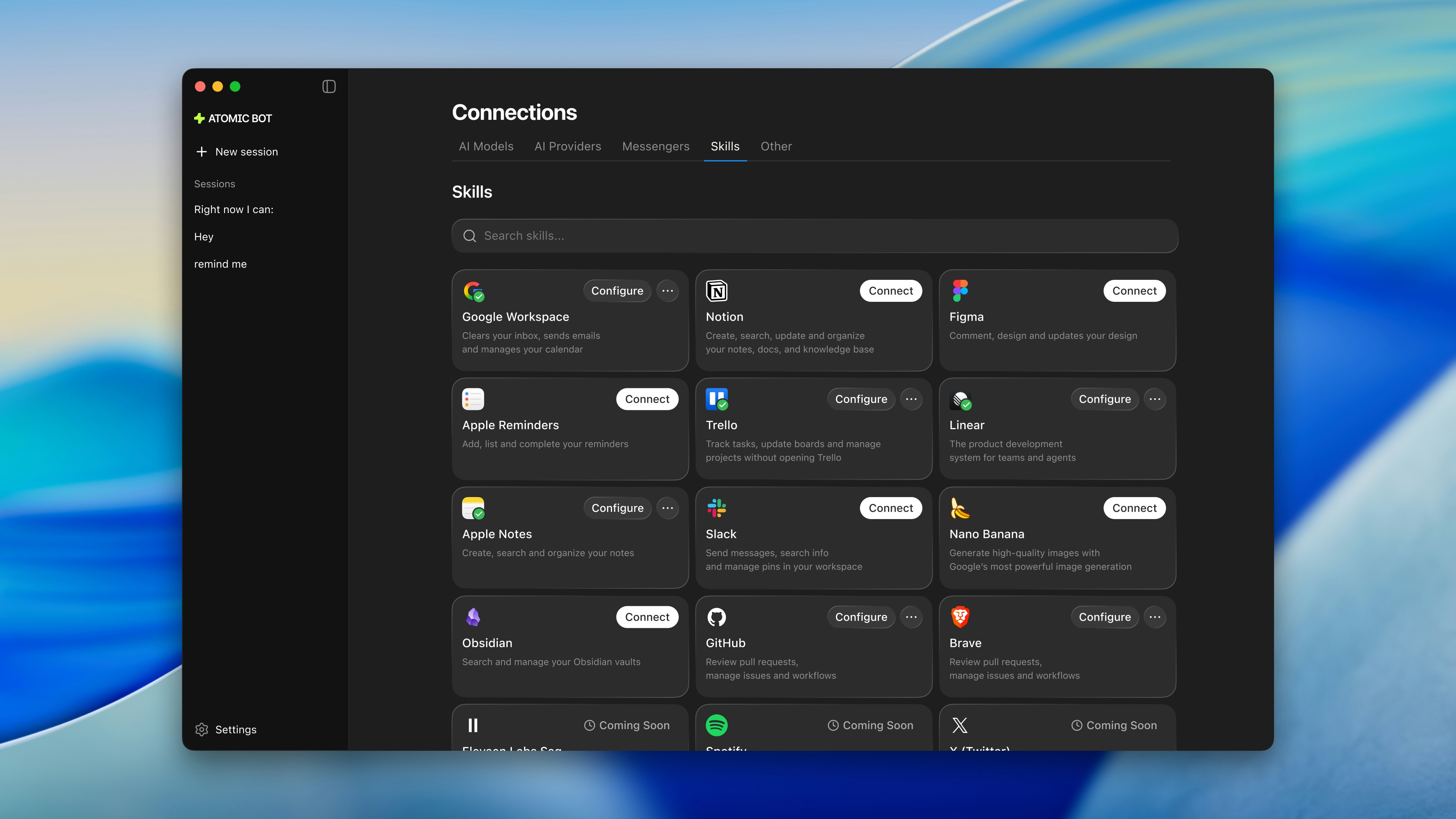
Task: Toggle the sidebar with the collapse icon
Action: (329, 86)
